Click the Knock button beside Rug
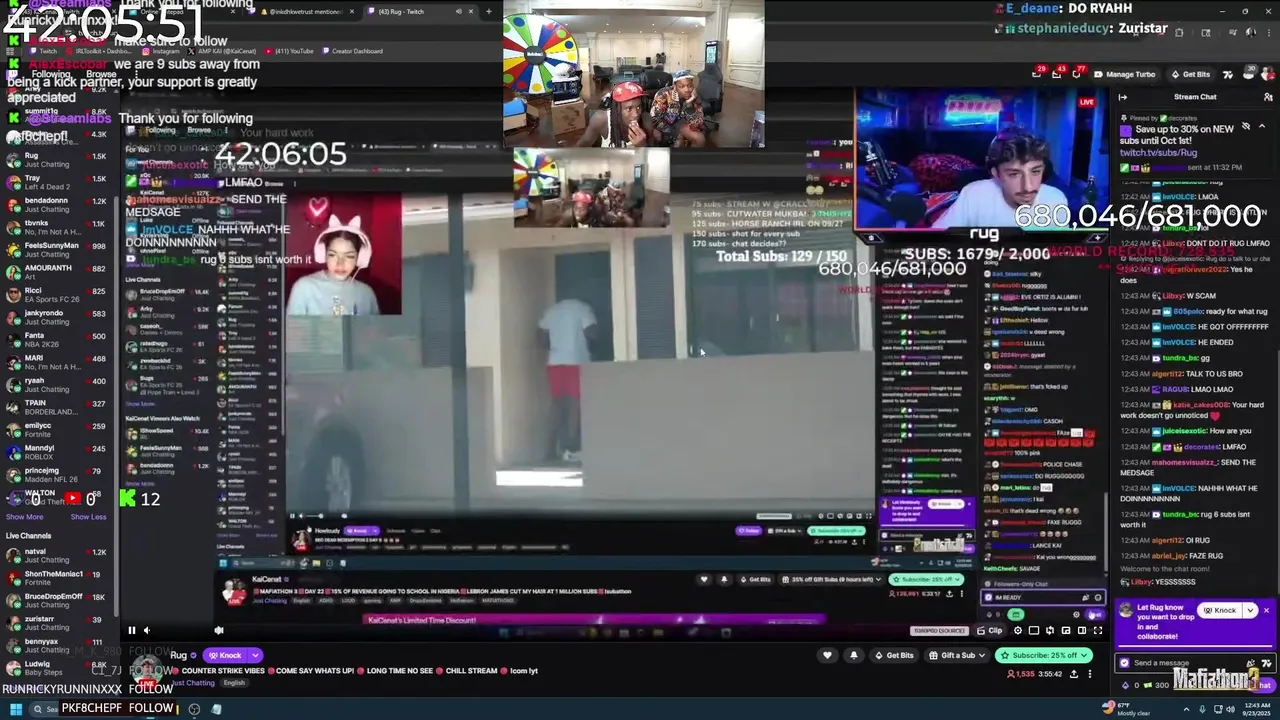This screenshot has height=720, width=1280. point(224,655)
